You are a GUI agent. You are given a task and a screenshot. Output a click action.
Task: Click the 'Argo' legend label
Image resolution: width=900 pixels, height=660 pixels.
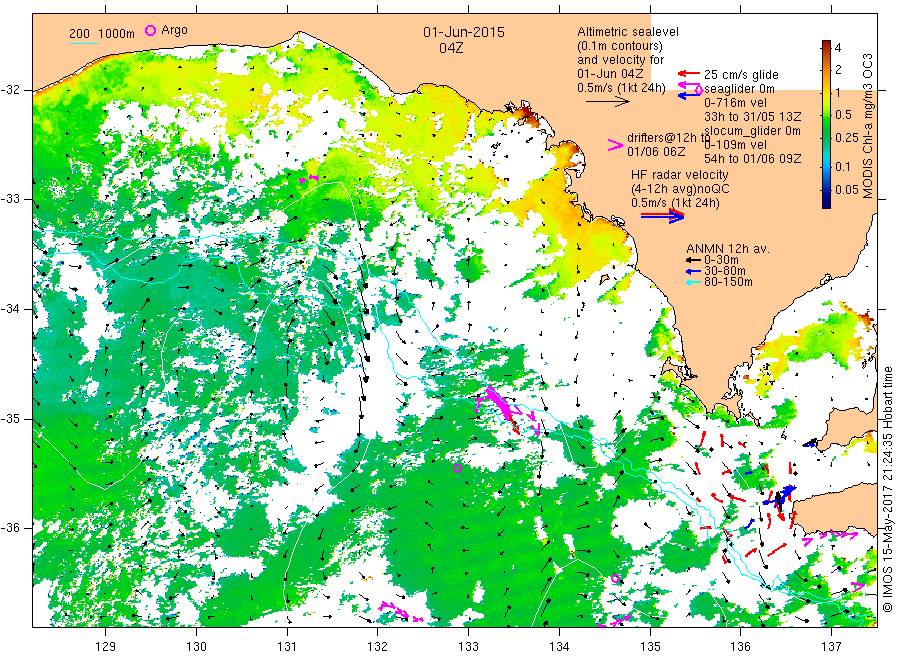[x=174, y=30]
